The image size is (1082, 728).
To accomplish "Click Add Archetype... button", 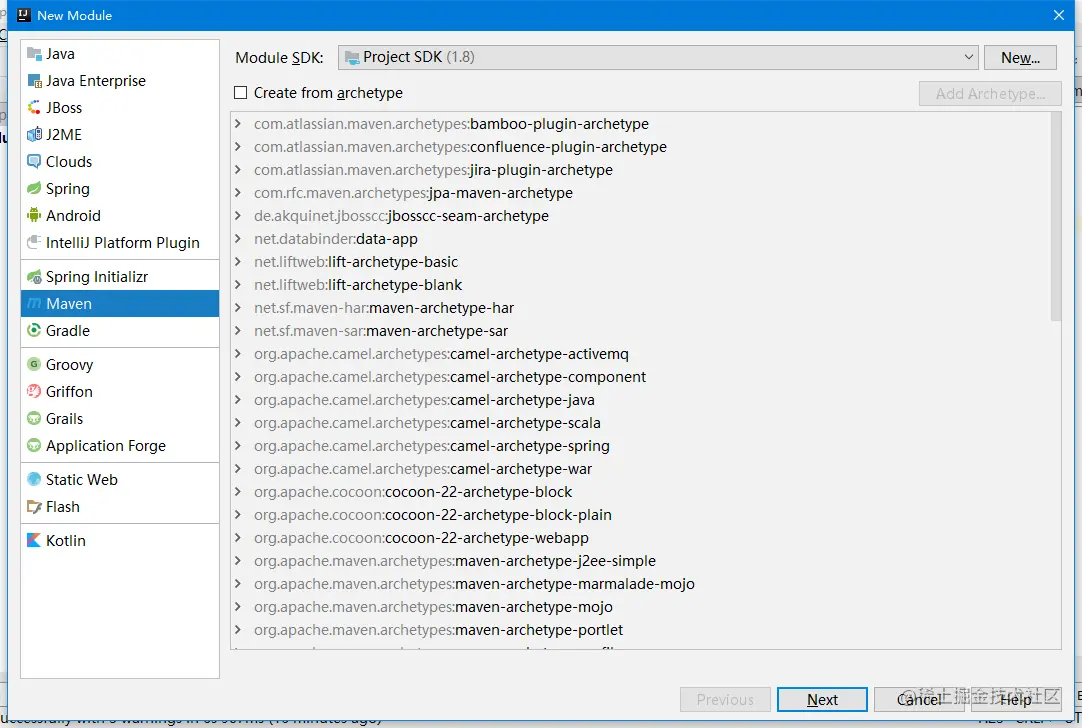I will pyautogui.click(x=990, y=93).
